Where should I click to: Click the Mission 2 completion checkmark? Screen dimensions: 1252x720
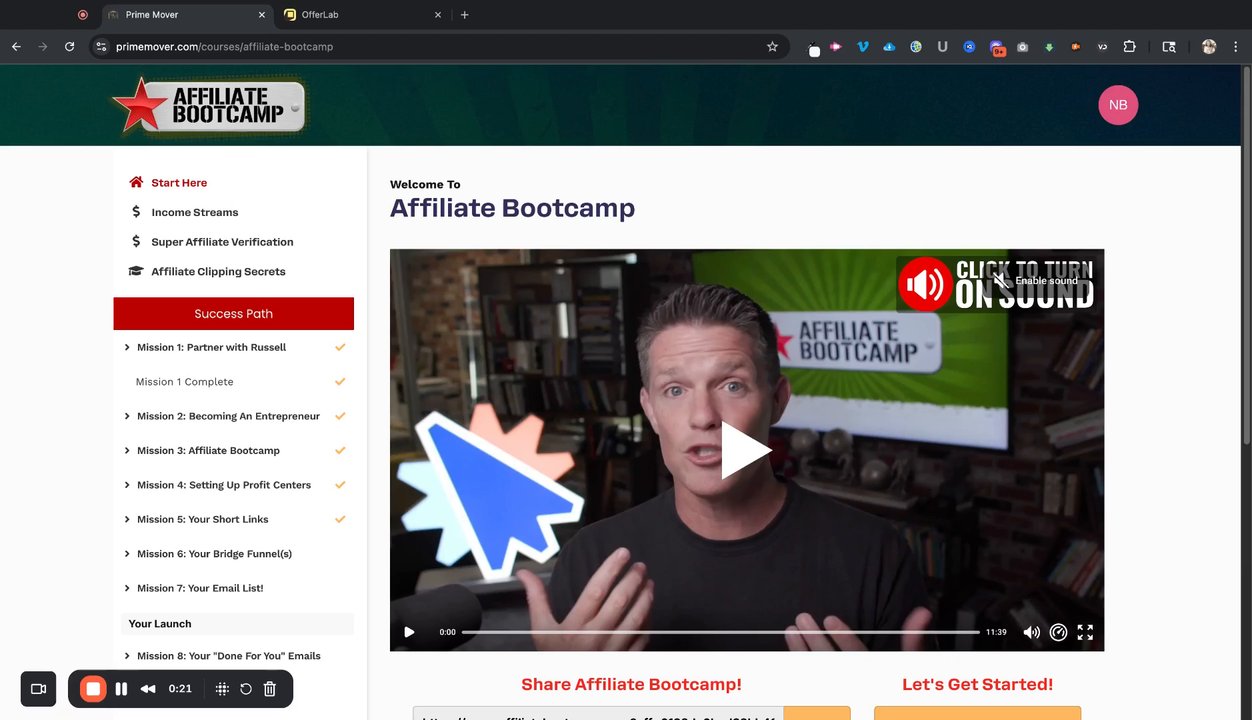340,416
